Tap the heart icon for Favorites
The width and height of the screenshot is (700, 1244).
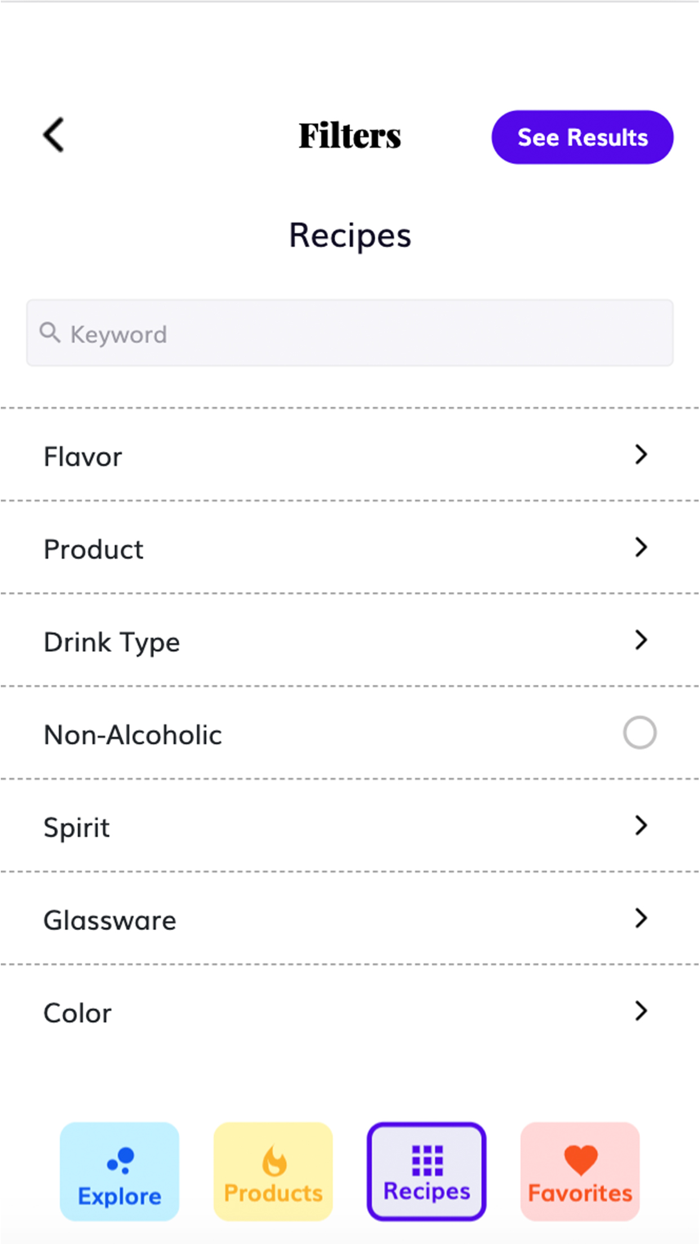[580, 1157]
